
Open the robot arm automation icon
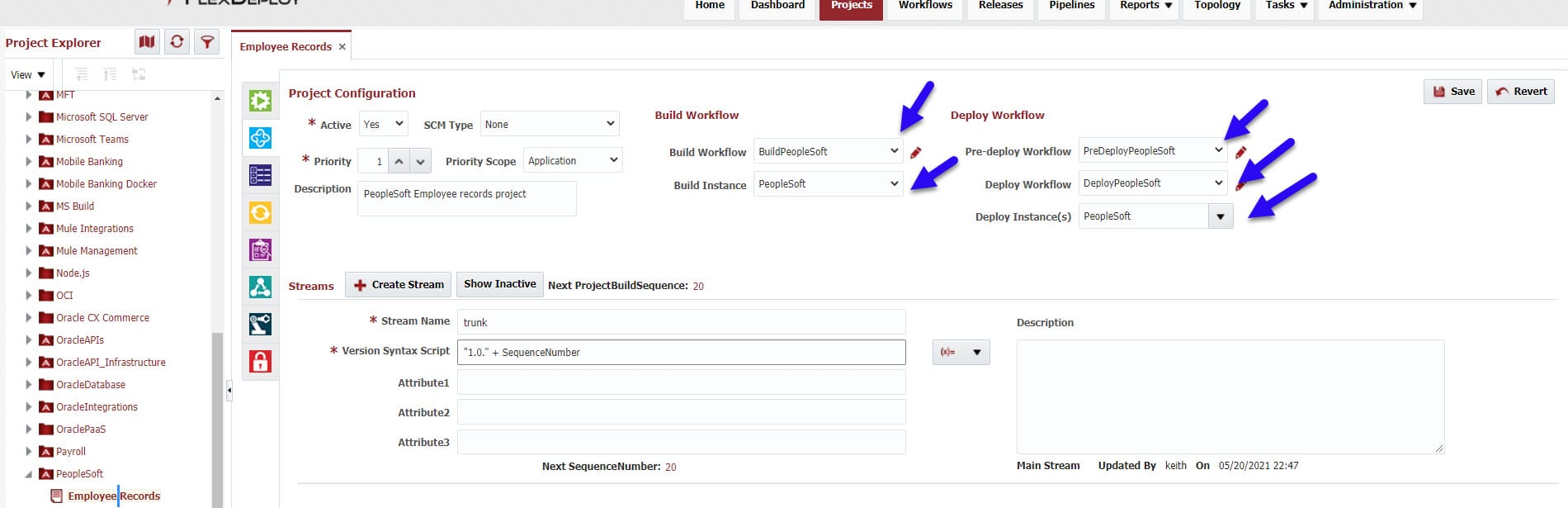point(260,324)
